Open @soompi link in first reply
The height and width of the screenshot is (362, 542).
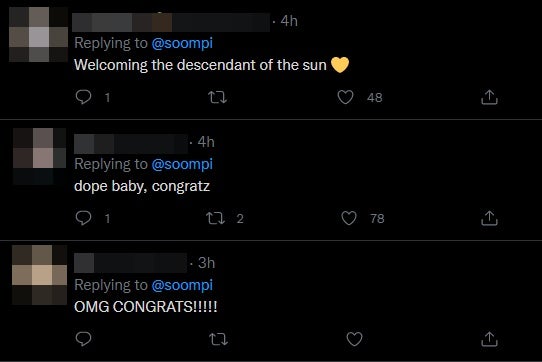coord(182,44)
